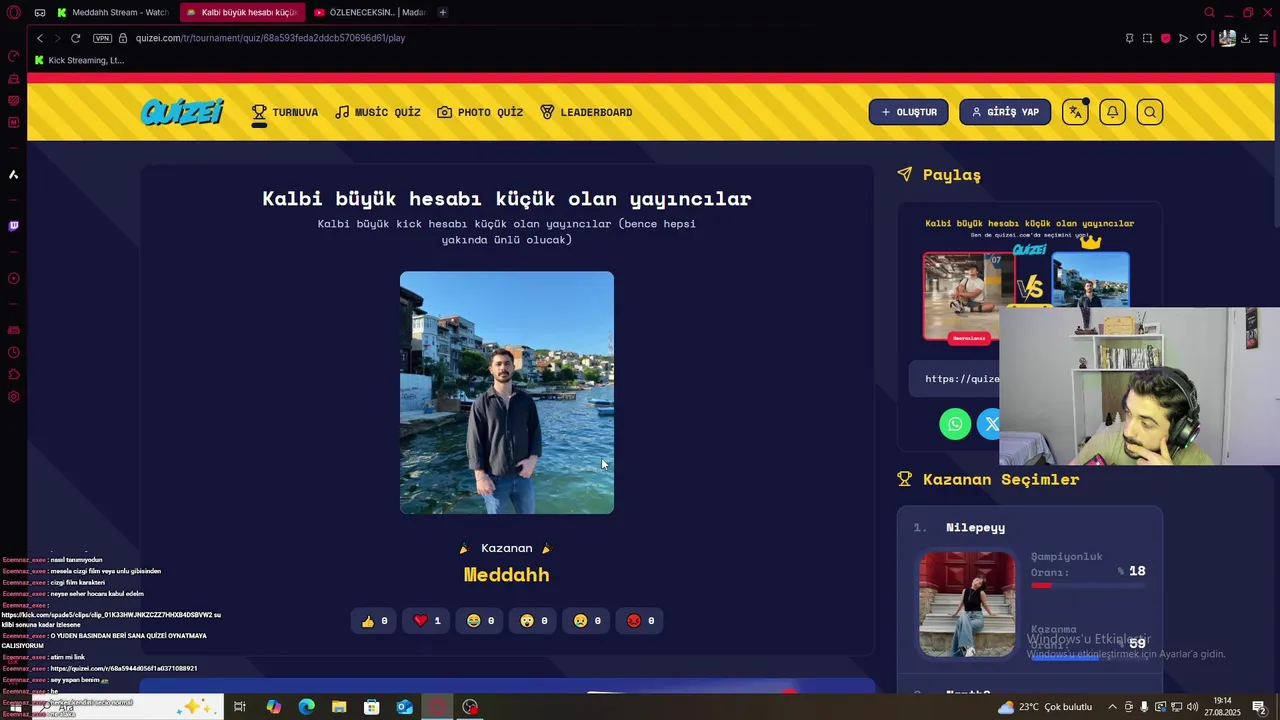The image size is (1280, 720).
Task: Open Opera main menu
Action: click(13, 12)
